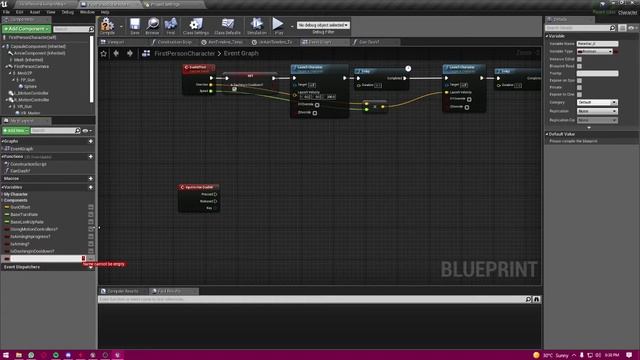This screenshot has width=640, height=360.
Task: Play the game with the Play icon
Action: click(278, 26)
